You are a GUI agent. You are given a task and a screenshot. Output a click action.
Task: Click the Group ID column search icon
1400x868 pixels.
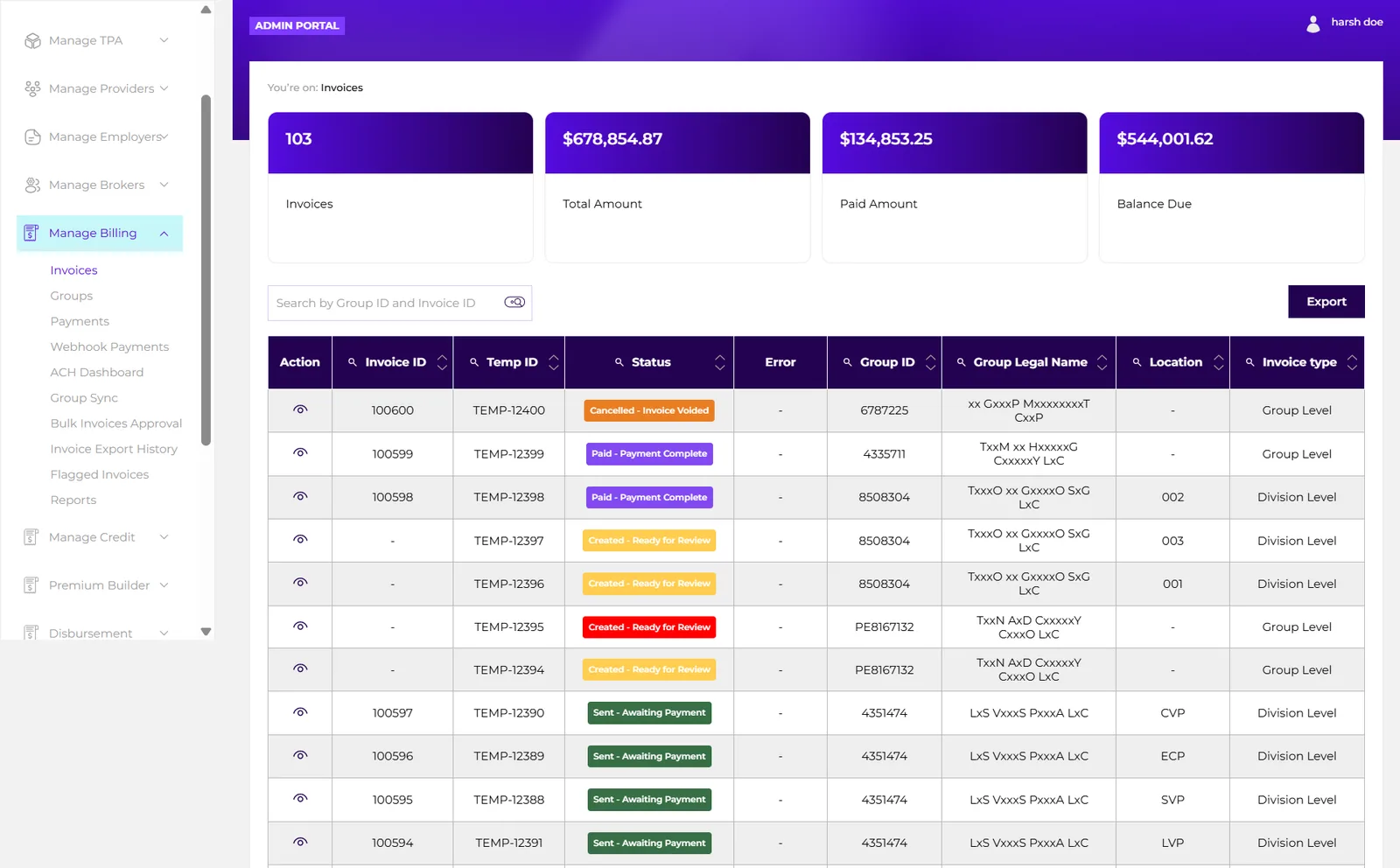point(848,362)
